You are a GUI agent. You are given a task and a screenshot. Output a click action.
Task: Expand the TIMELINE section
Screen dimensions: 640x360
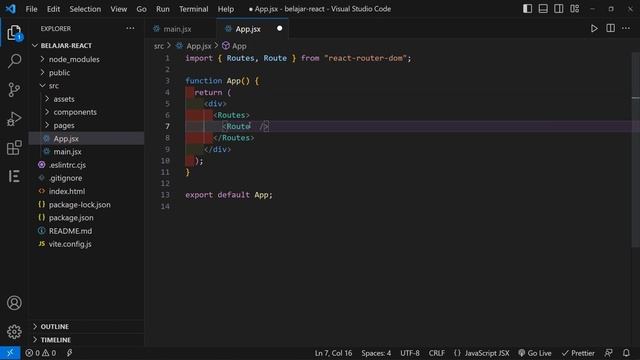(x=86, y=340)
